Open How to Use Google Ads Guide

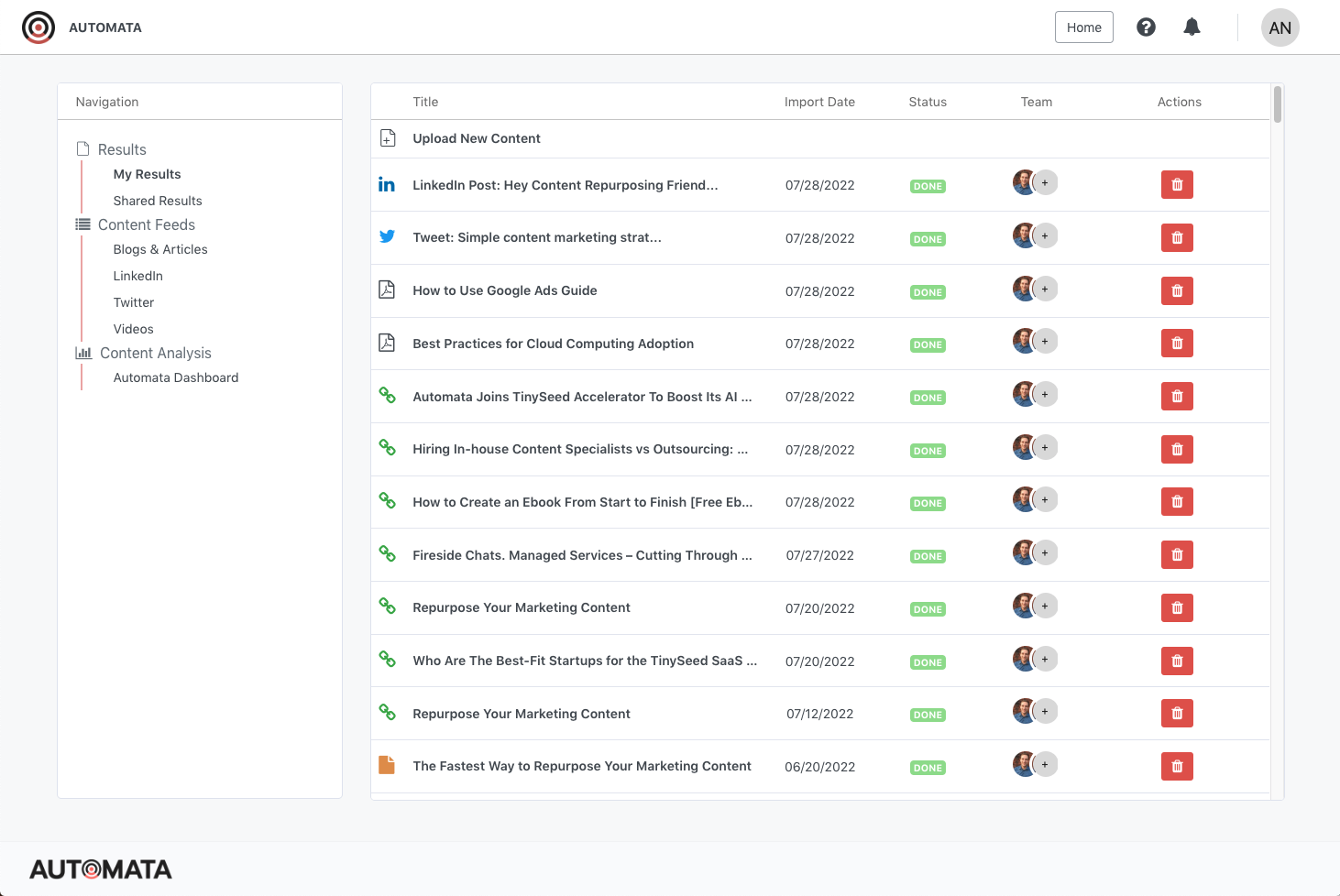(505, 290)
